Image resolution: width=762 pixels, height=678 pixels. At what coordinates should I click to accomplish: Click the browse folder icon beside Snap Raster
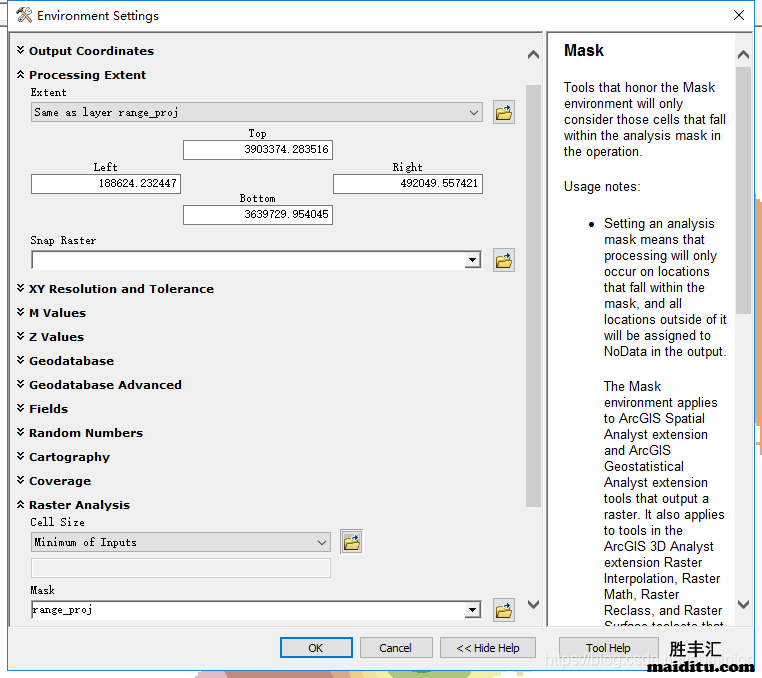tap(504, 261)
